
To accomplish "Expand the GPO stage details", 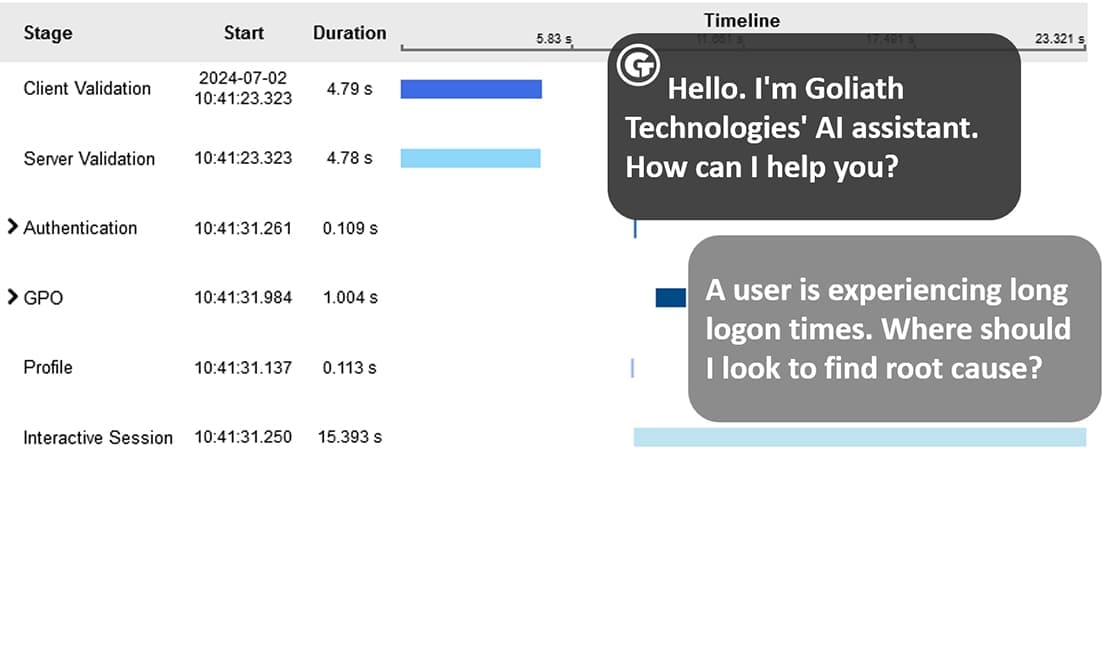I will click(x=12, y=297).
